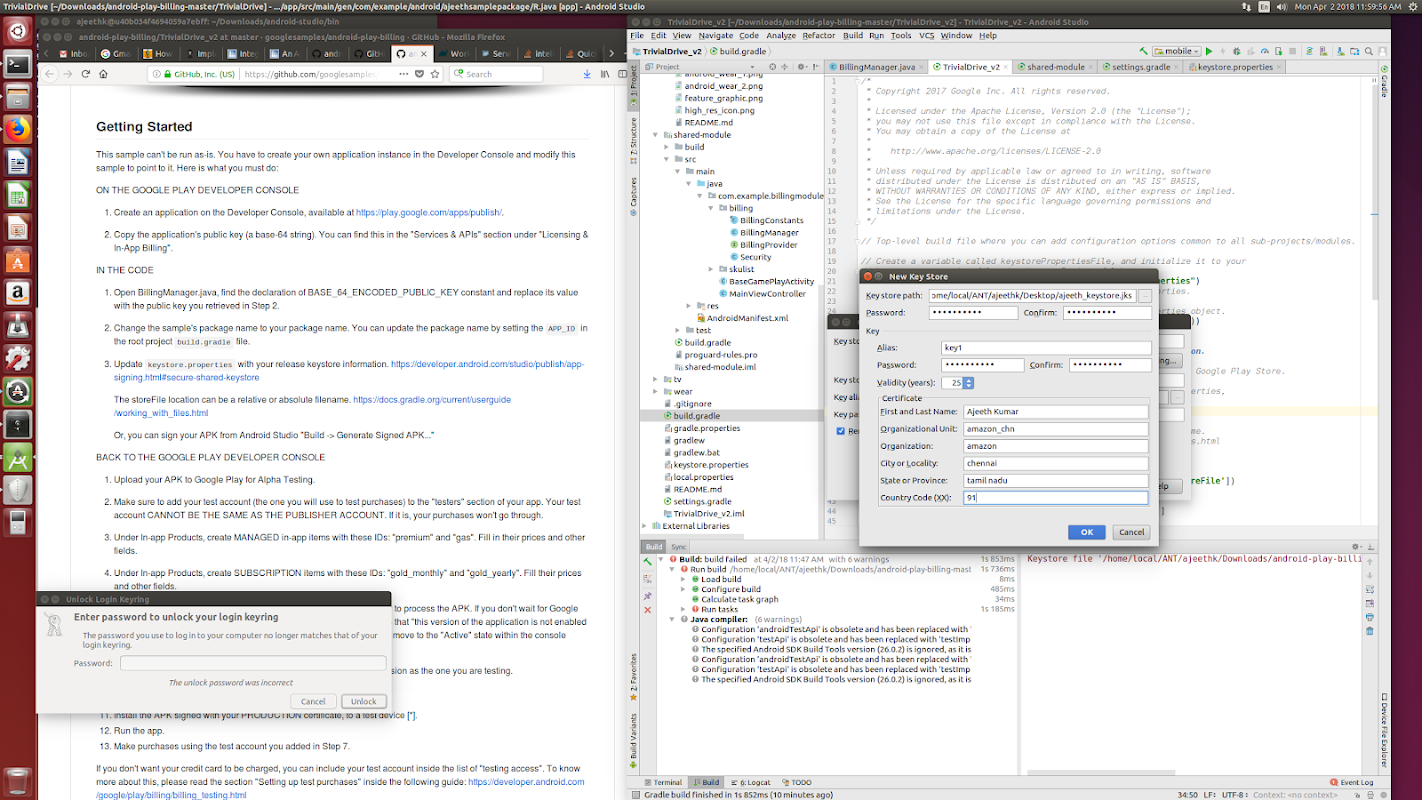Click trash icon in Build output panel

click(x=1369, y=630)
